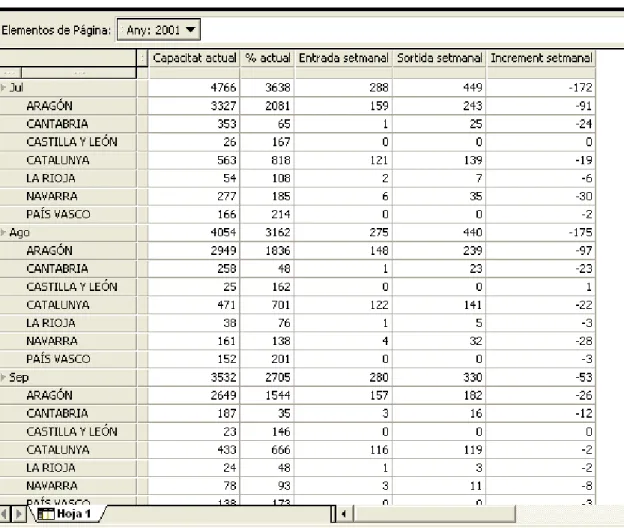Click Jul total sortida cell 449
This screenshot has width=624, height=528.
(x=439, y=88)
